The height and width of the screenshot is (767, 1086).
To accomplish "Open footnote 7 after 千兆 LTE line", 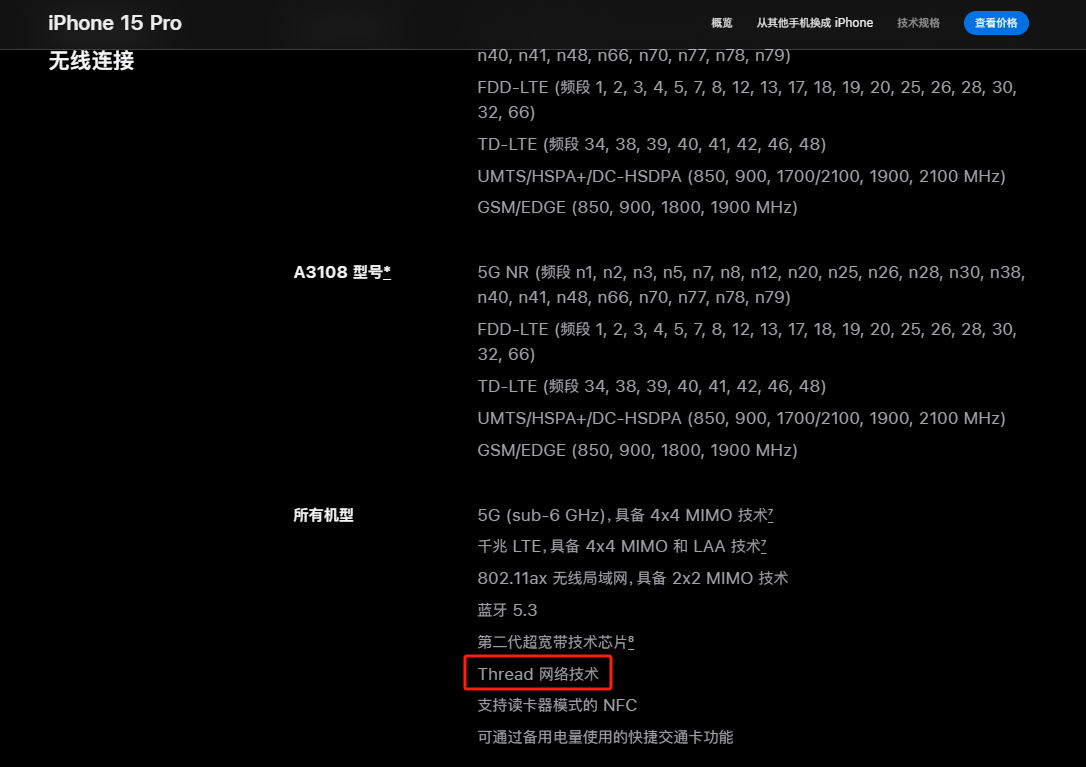I will [764, 544].
